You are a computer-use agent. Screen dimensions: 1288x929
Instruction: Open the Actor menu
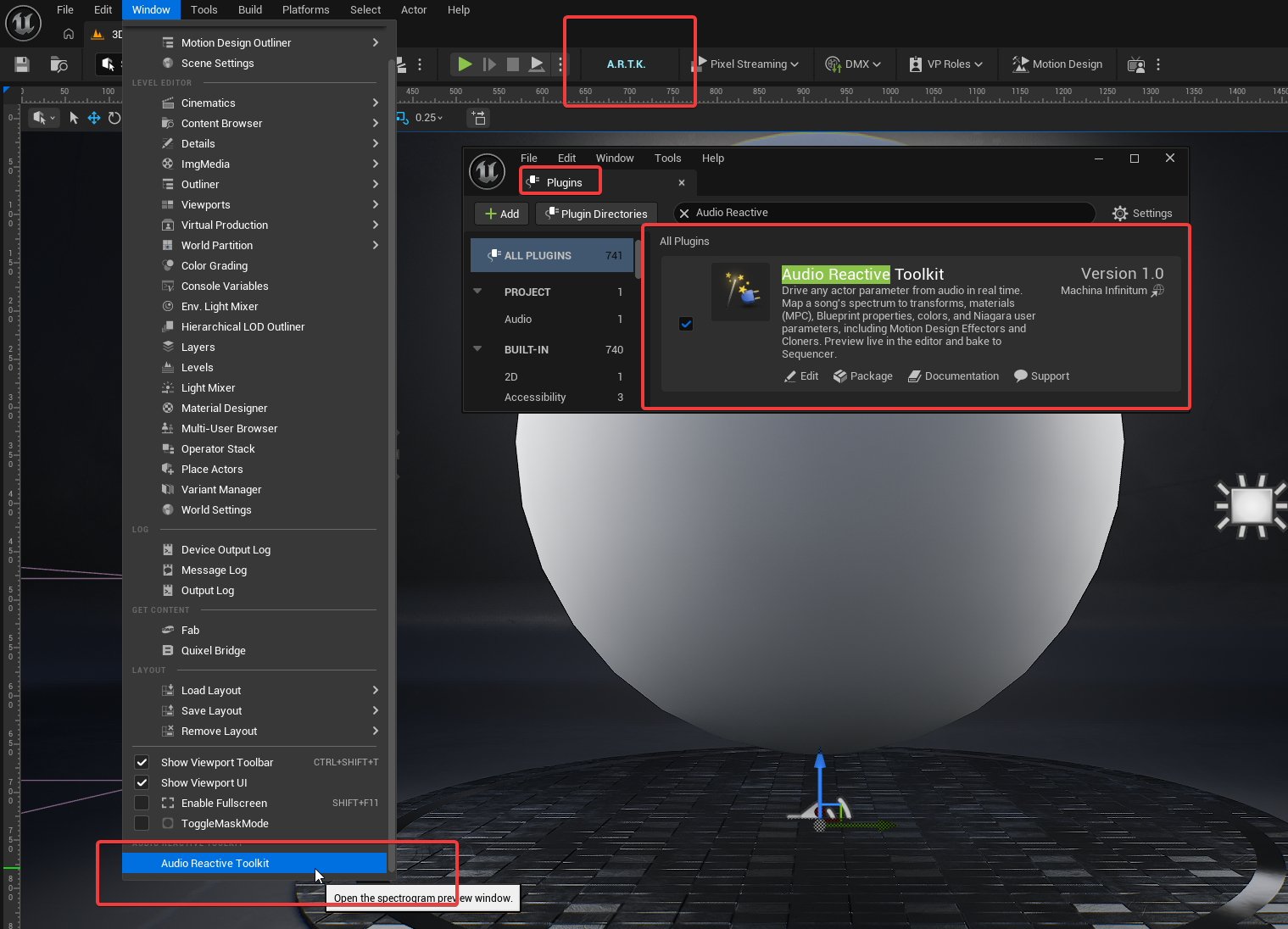414,10
